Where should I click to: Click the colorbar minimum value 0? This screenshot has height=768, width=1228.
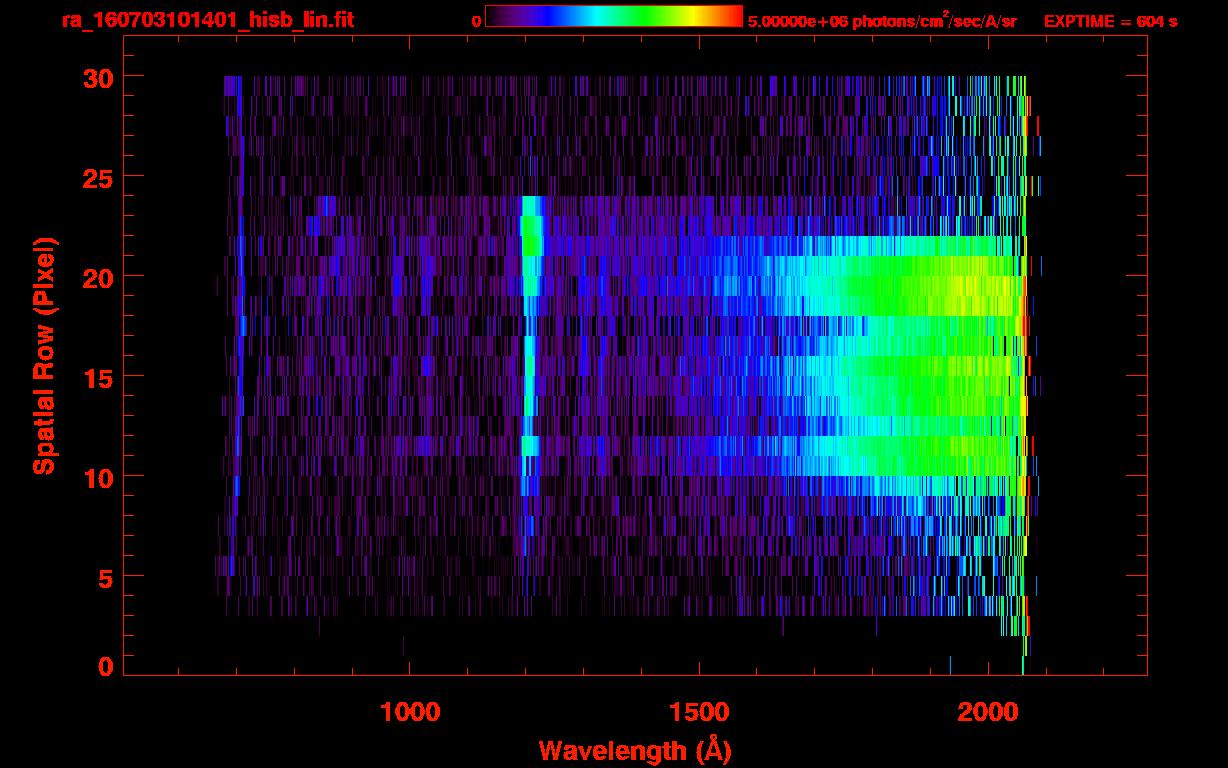(x=476, y=21)
